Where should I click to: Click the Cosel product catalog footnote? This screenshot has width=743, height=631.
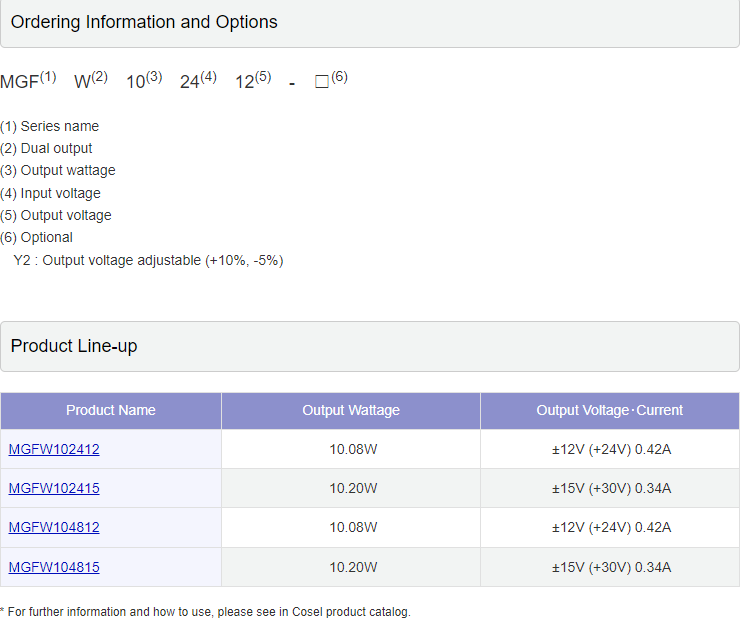pos(208,611)
